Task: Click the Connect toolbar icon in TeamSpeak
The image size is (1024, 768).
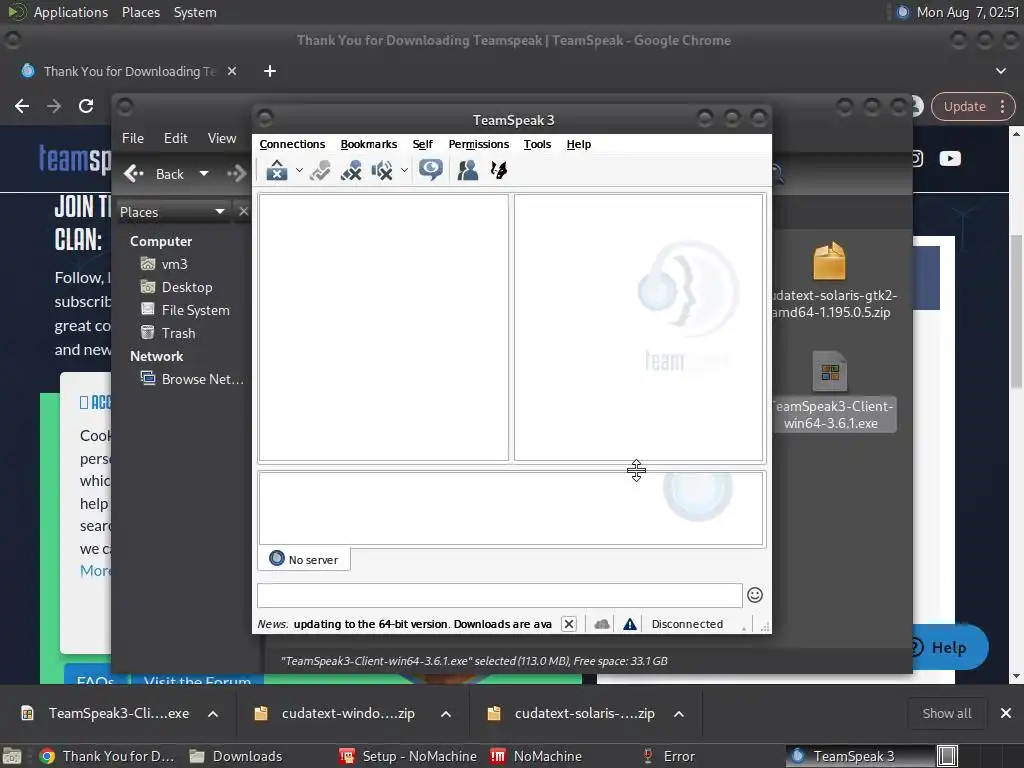Action: [277, 170]
